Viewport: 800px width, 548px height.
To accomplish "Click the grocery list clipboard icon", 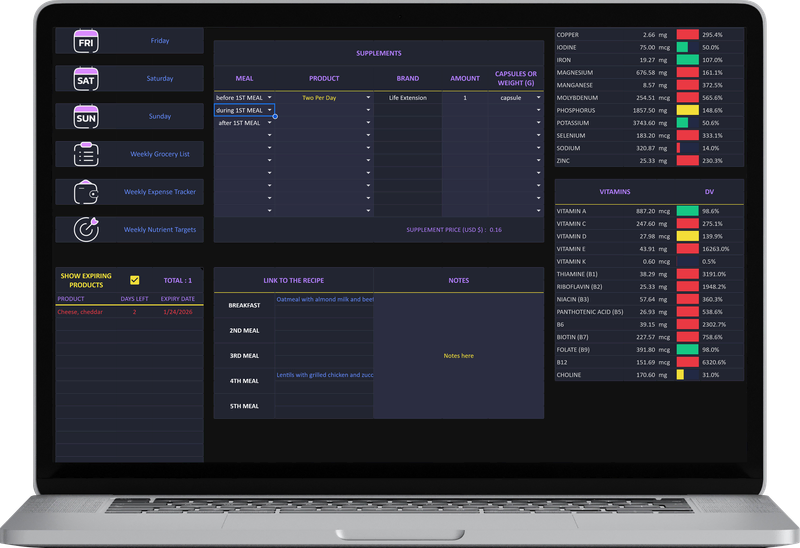I will pyautogui.click(x=86, y=154).
